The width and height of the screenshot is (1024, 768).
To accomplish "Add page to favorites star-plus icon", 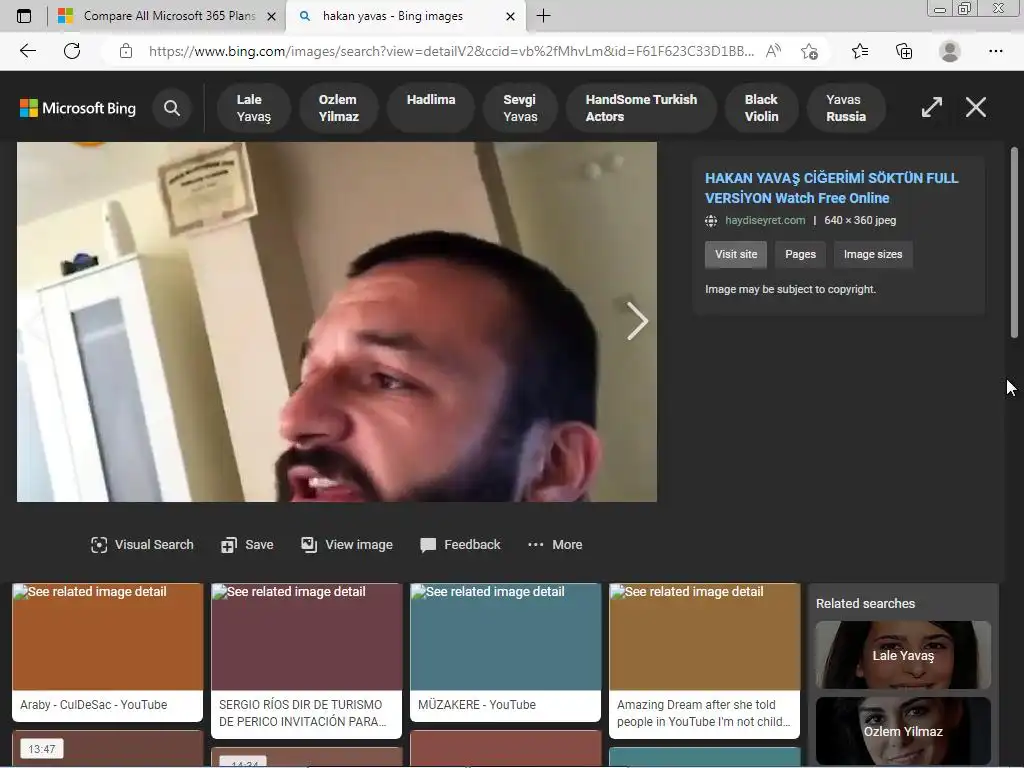I will pos(810,51).
